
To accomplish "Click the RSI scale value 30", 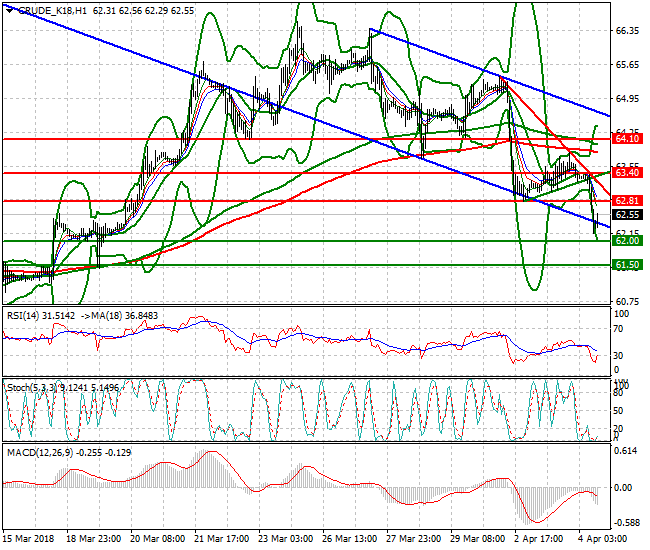I will tap(618, 356).
